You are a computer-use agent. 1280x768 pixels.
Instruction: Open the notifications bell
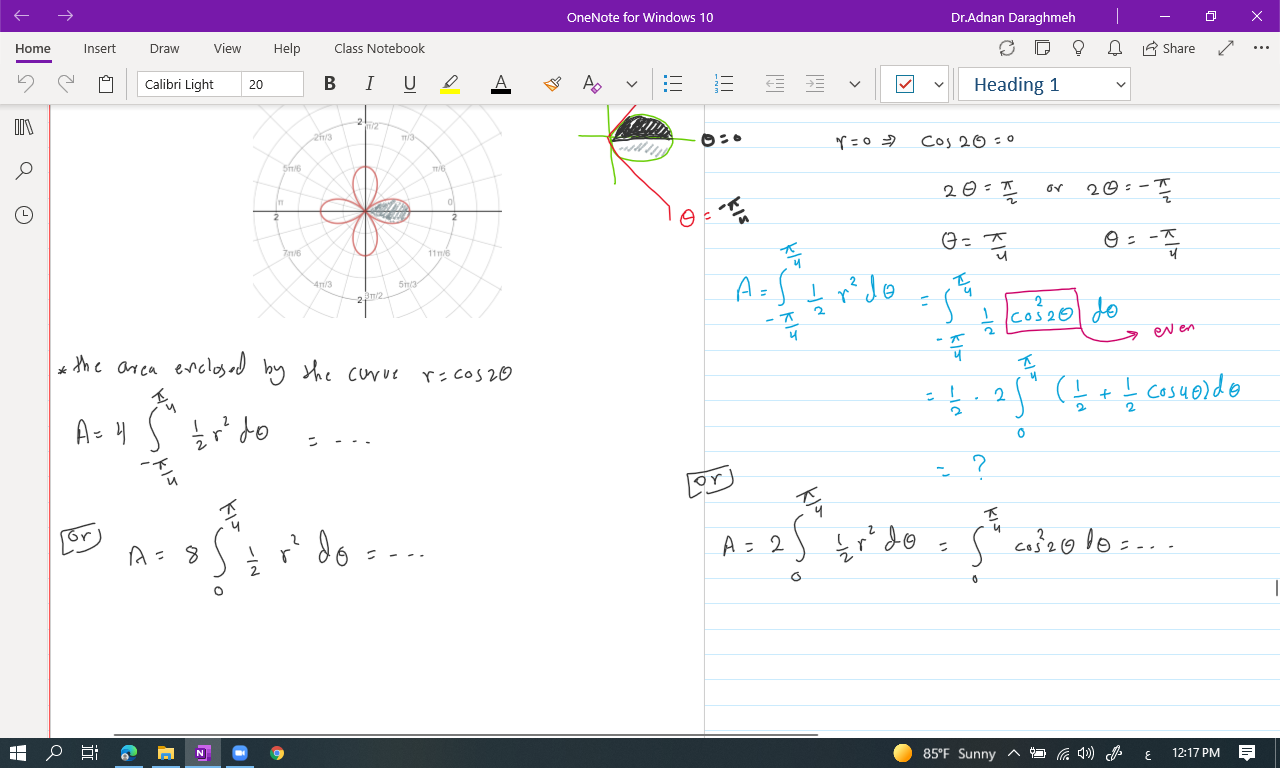tap(1114, 48)
